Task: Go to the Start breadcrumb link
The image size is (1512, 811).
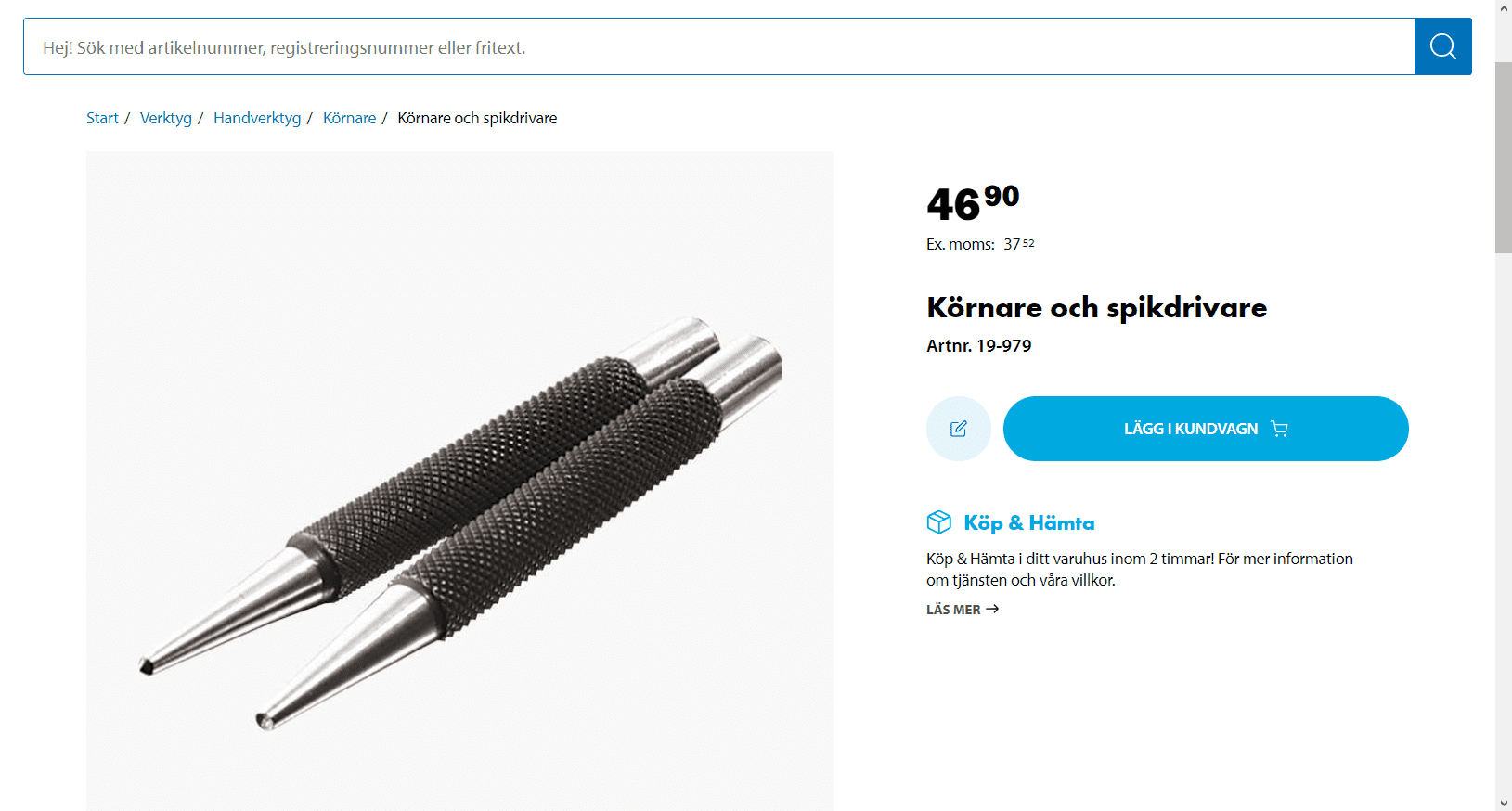Action: (x=102, y=118)
